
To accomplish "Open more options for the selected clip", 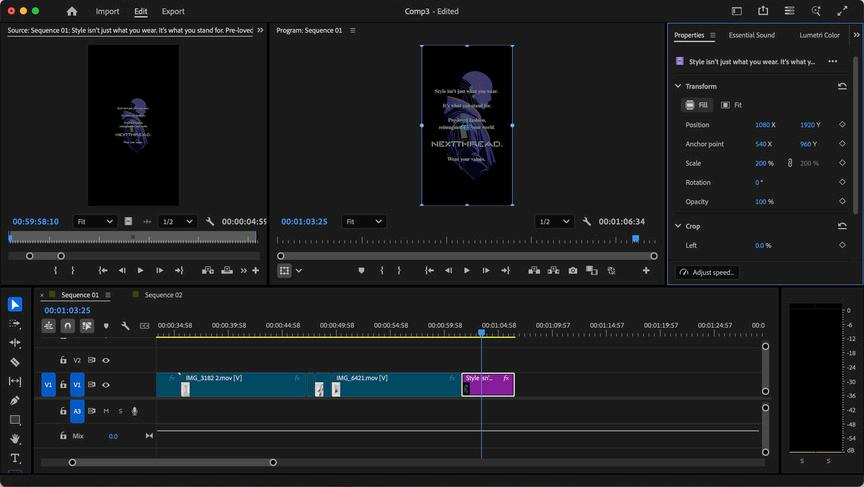I will click(x=833, y=61).
